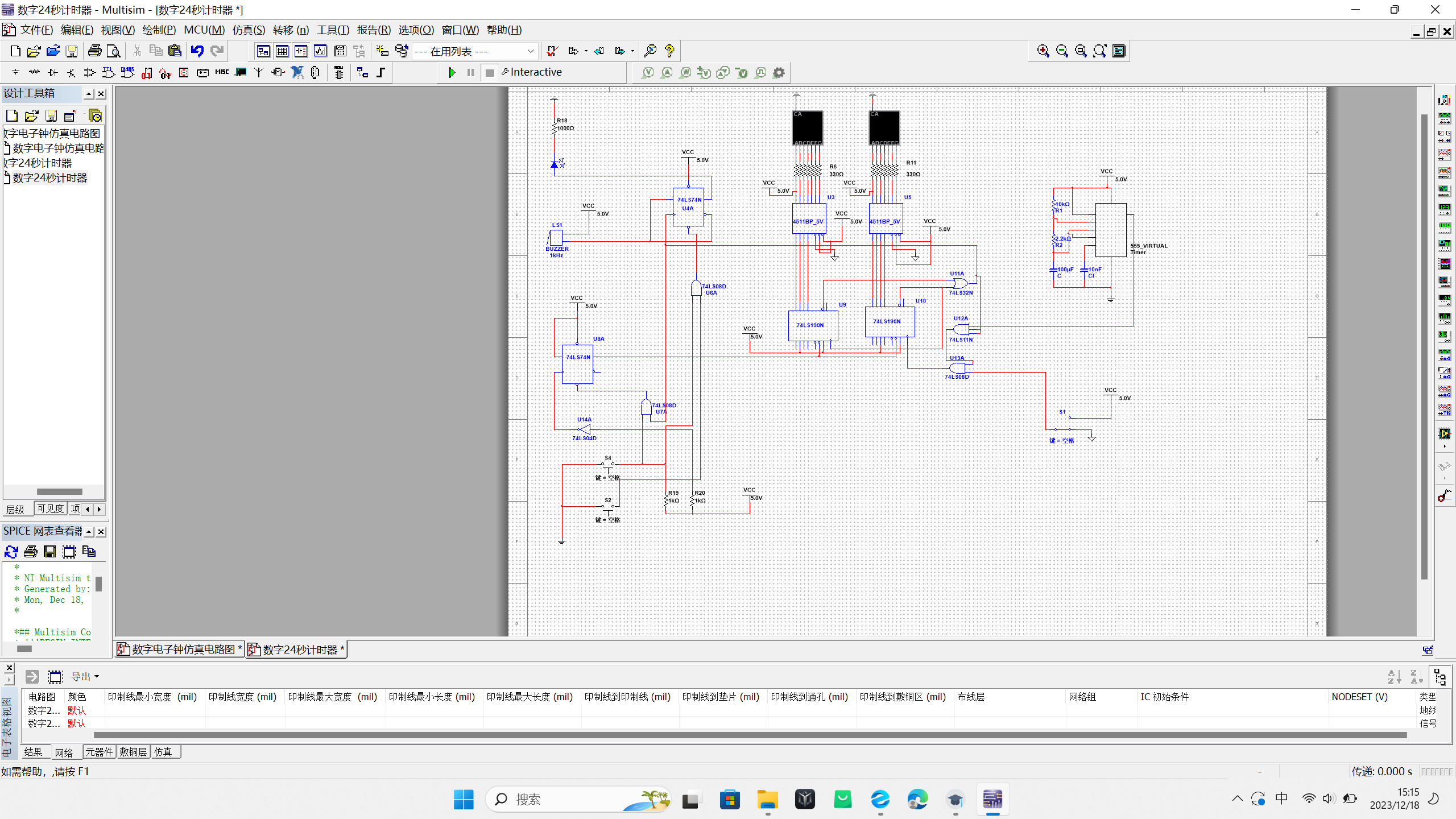Click the Zoom In magnifier icon
The image size is (1456, 819).
point(1043,51)
